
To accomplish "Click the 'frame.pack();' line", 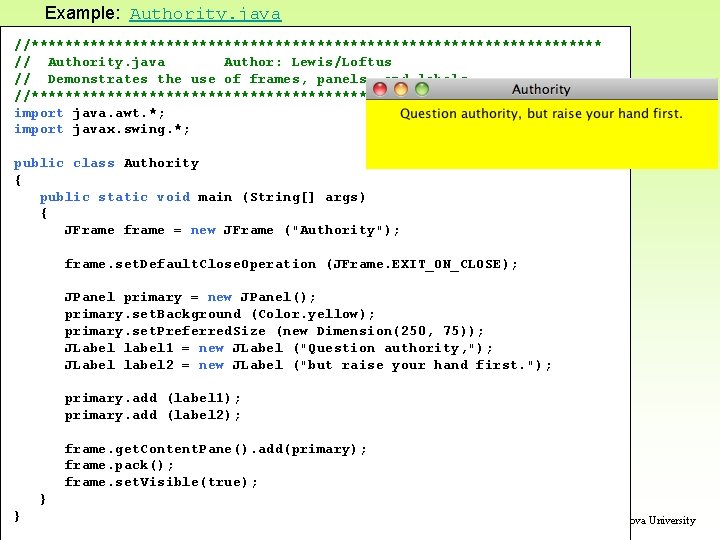I will [x=119, y=466].
